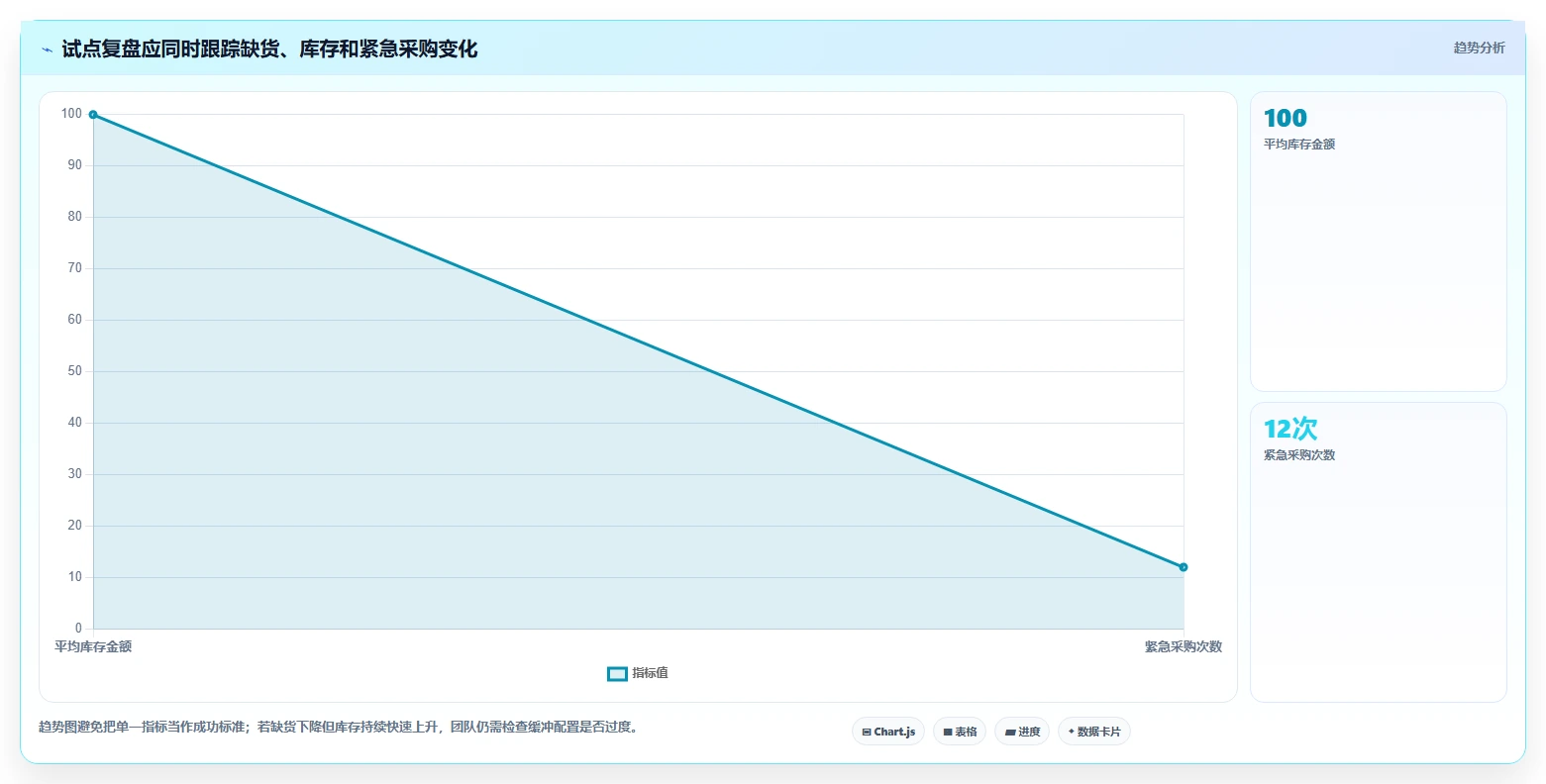The height and width of the screenshot is (784, 1546).
Task: Click the data point at value 100
Action: 93,115
